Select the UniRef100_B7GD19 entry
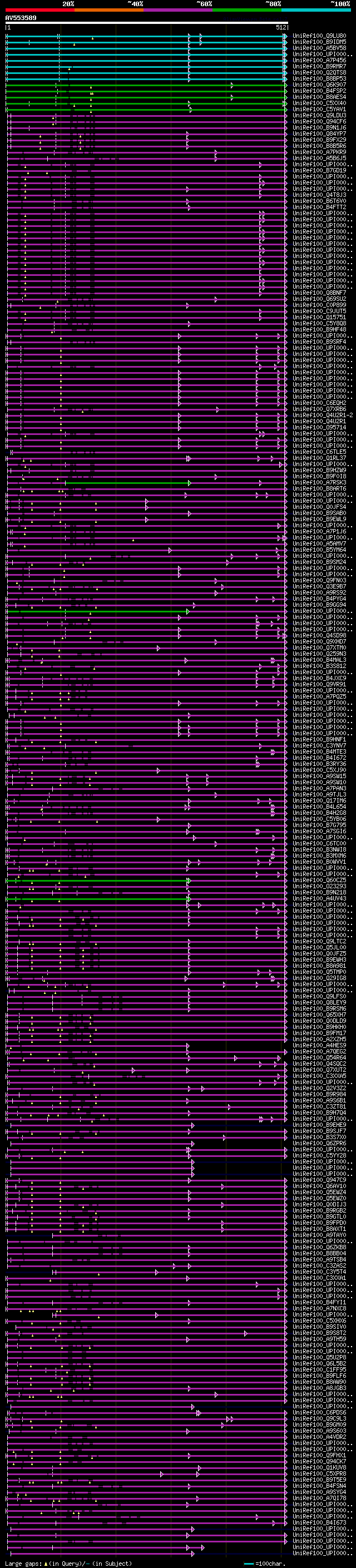 pos(319,170)
